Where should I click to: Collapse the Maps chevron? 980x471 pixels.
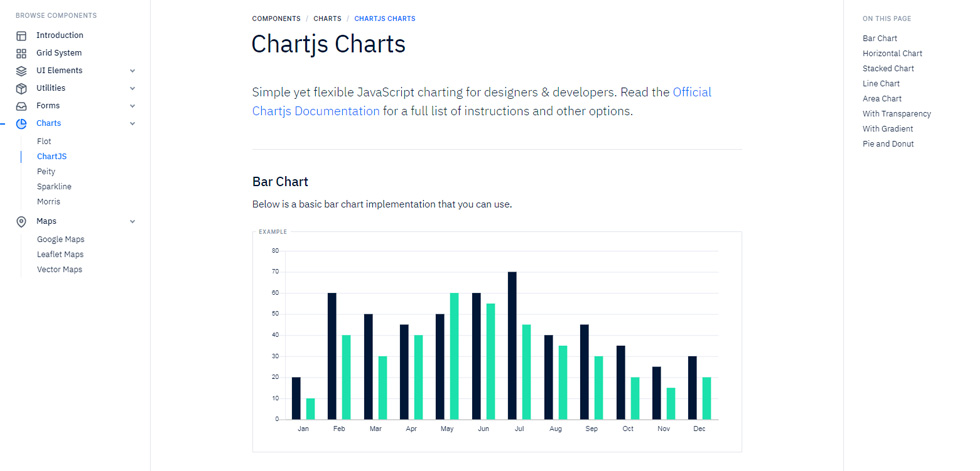[132, 221]
